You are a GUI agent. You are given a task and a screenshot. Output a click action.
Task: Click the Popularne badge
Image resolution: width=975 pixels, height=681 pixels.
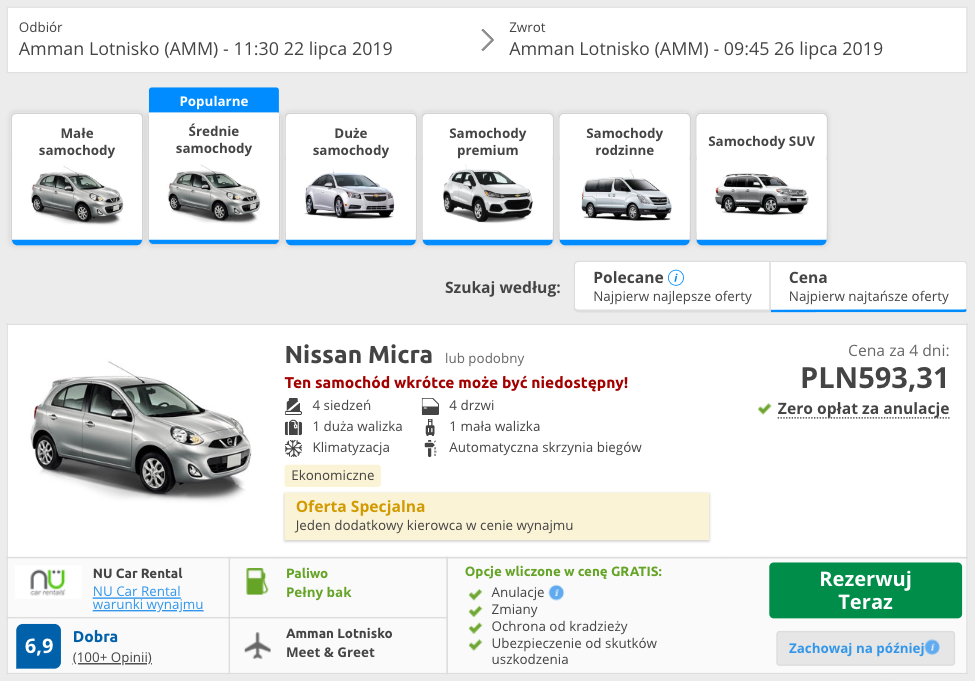pos(214,101)
